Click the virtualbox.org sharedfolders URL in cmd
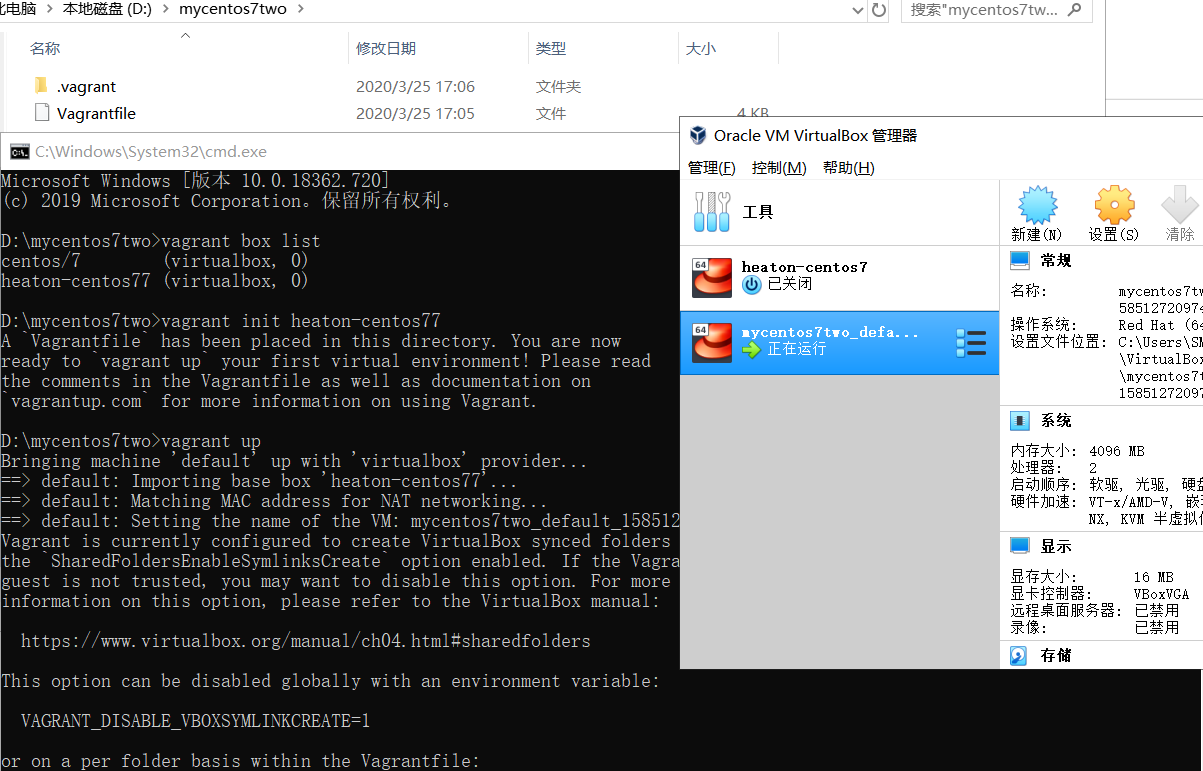 point(305,641)
